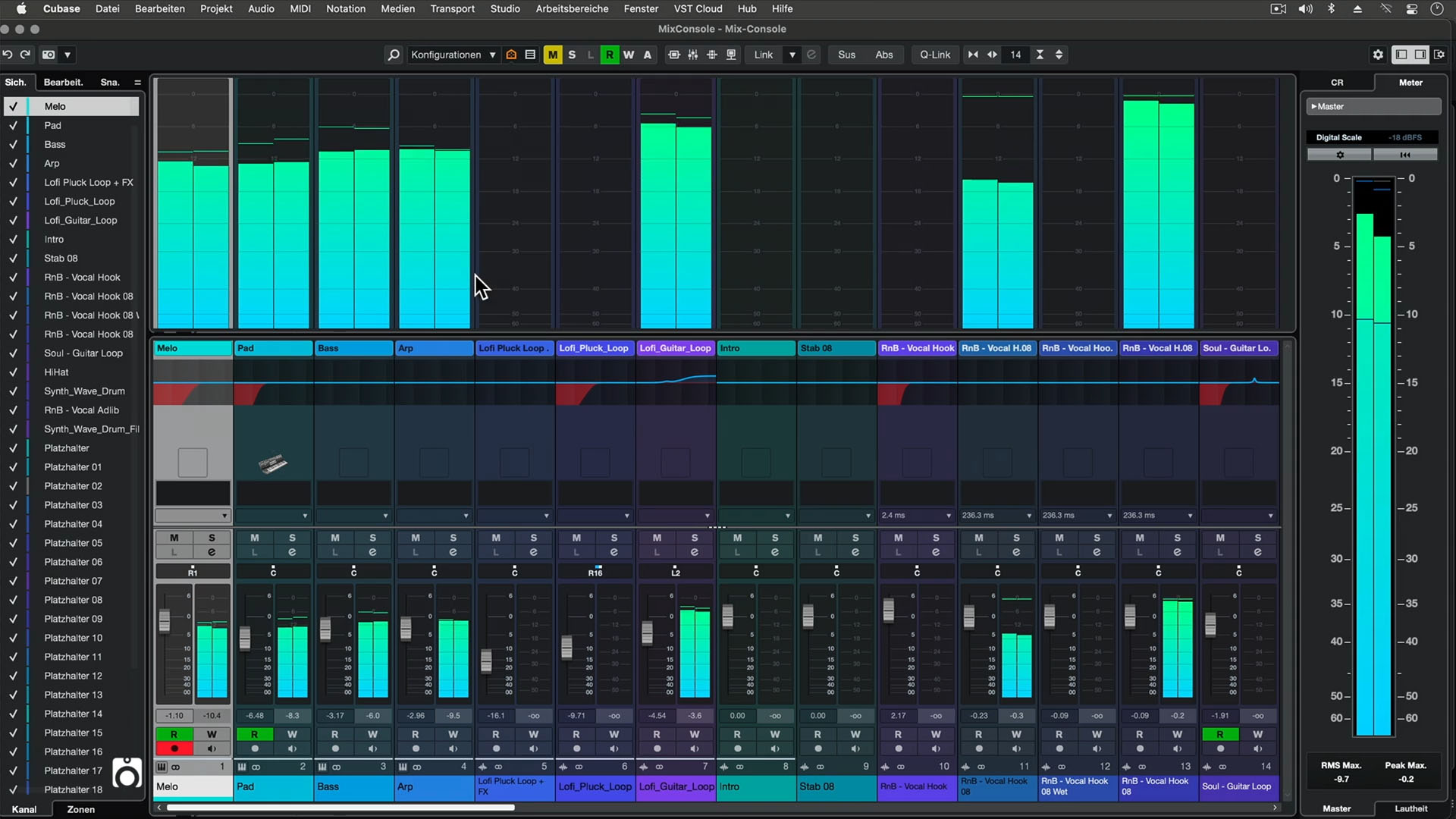The height and width of the screenshot is (819, 1456).
Task: Open the channel search magnifier
Action: point(394,55)
